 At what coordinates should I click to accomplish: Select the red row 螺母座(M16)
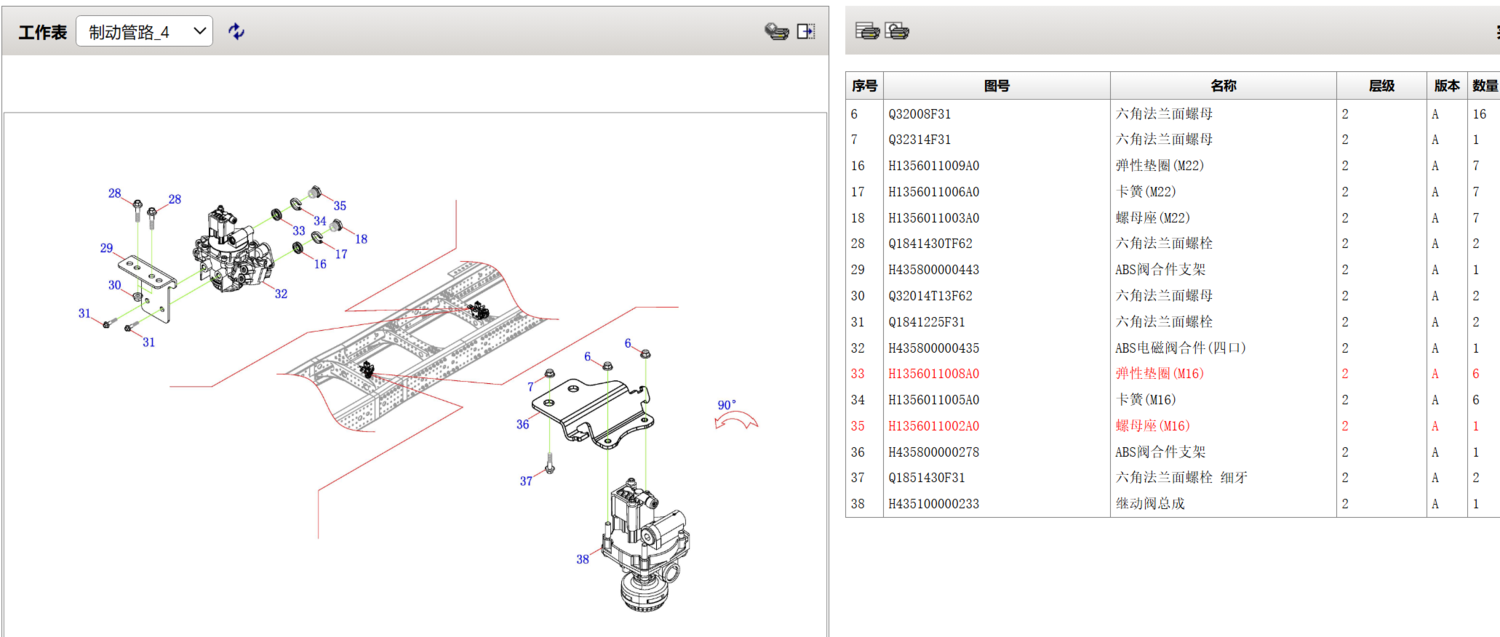tap(1152, 426)
